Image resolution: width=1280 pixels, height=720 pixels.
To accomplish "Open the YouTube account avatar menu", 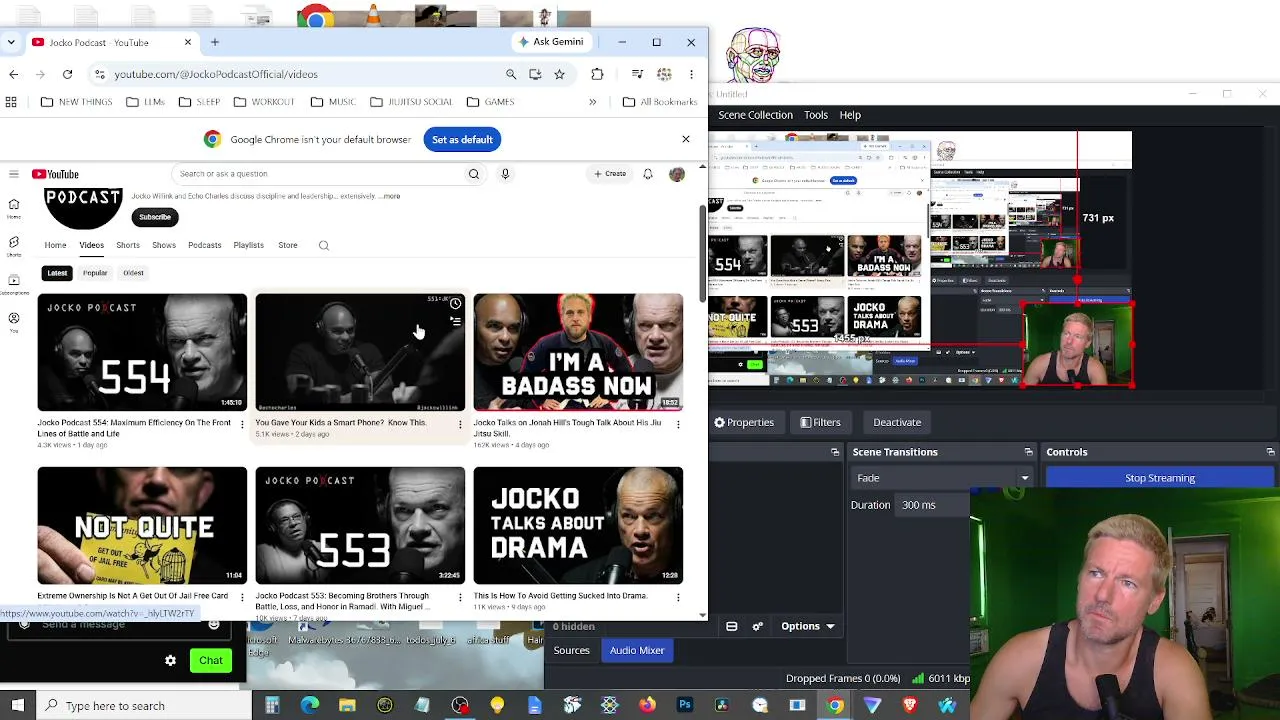I will coord(677,174).
